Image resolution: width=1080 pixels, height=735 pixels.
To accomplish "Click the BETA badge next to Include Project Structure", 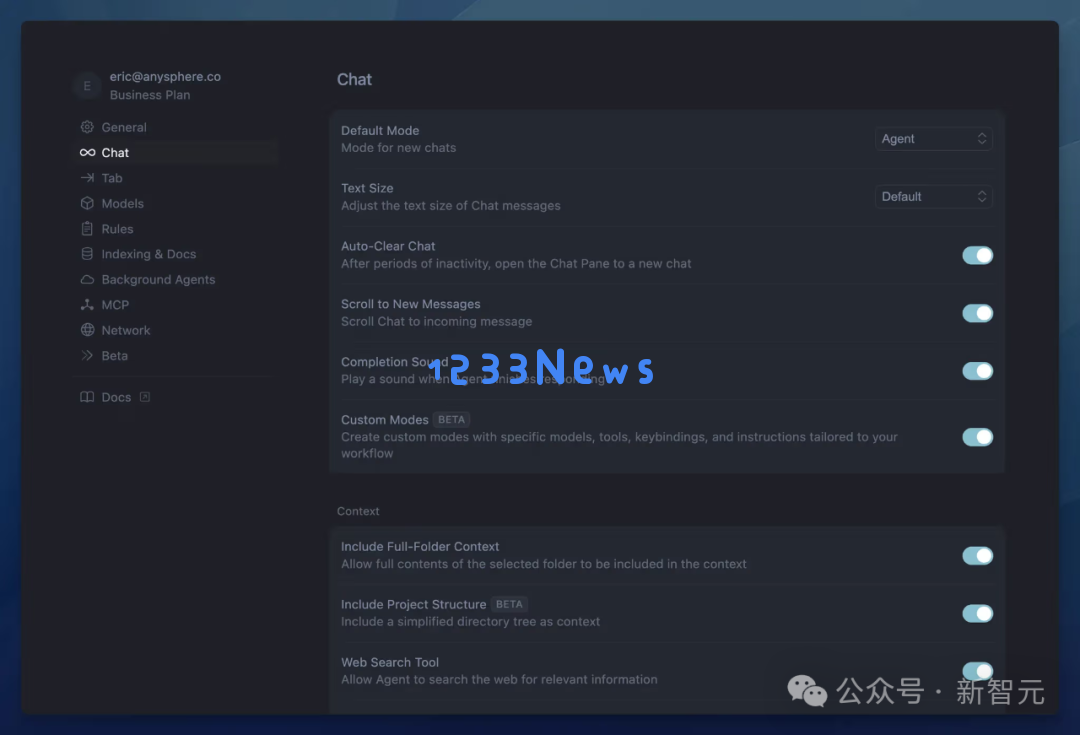I will tap(509, 604).
